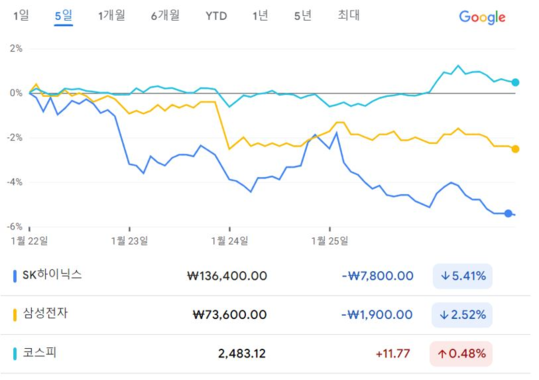The width and height of the screenshot is (539, 380).
Task: Click the ↓2.52% change badge
Action: click(462, 315)
